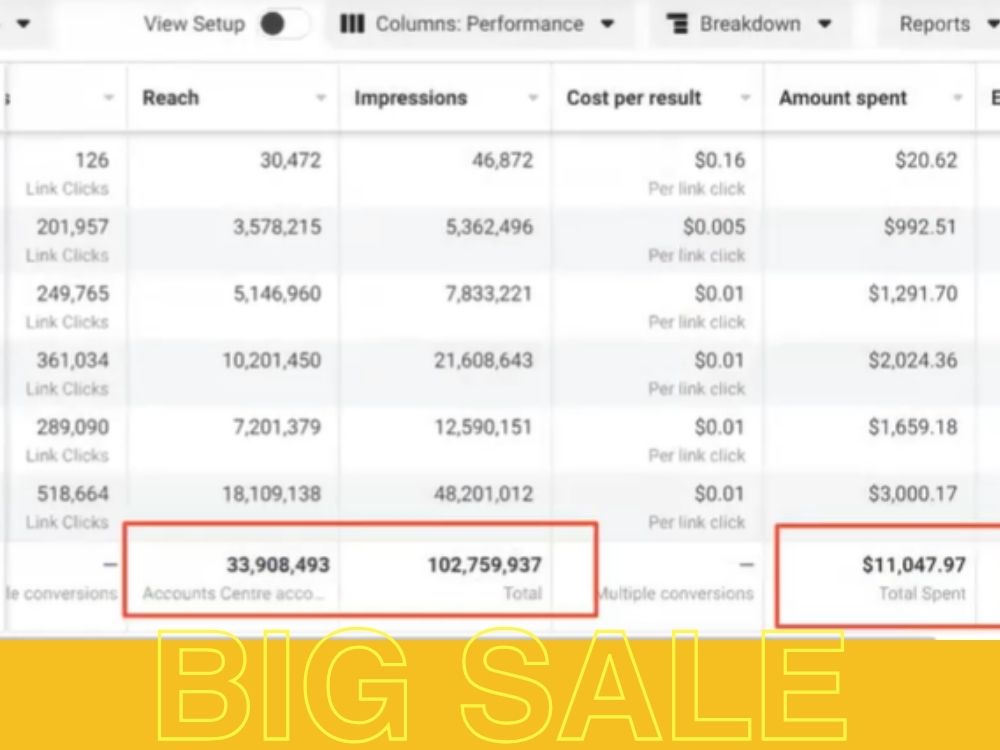Select amount spent $1,291.70
The height and width of the screenshot is (750, 1000).
pyautogui.click(x=913, y=294)
